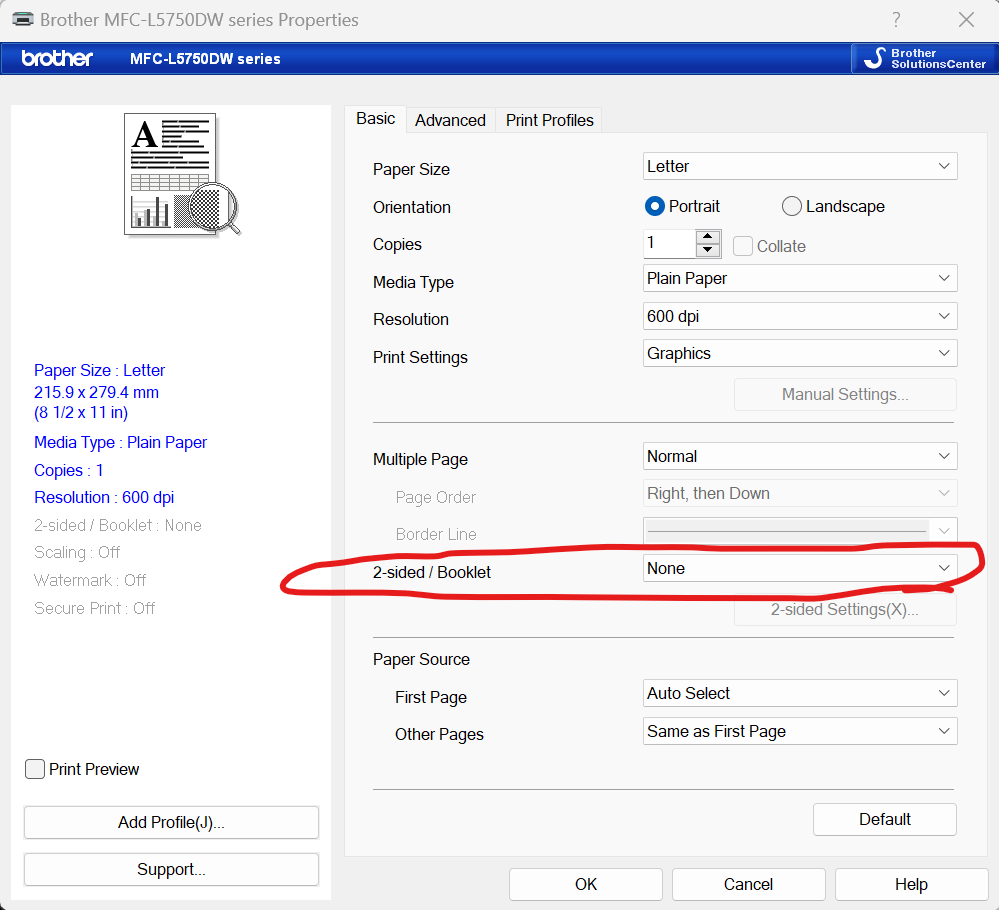999x910 pixels.
Task: Expand the Resolution dropdown
Action: coord(800,316)
